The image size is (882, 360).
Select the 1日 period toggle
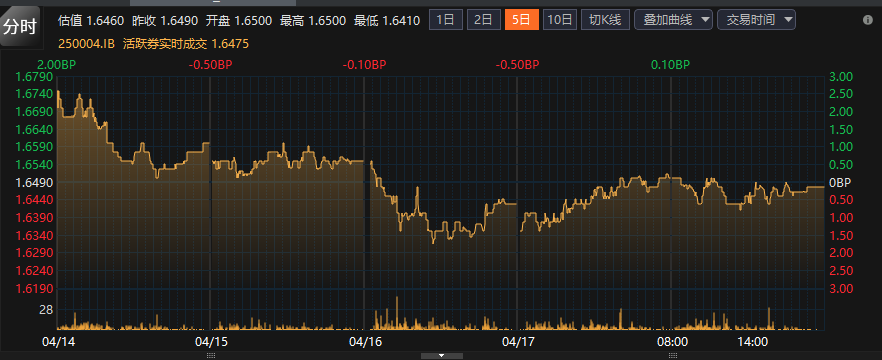446,20
